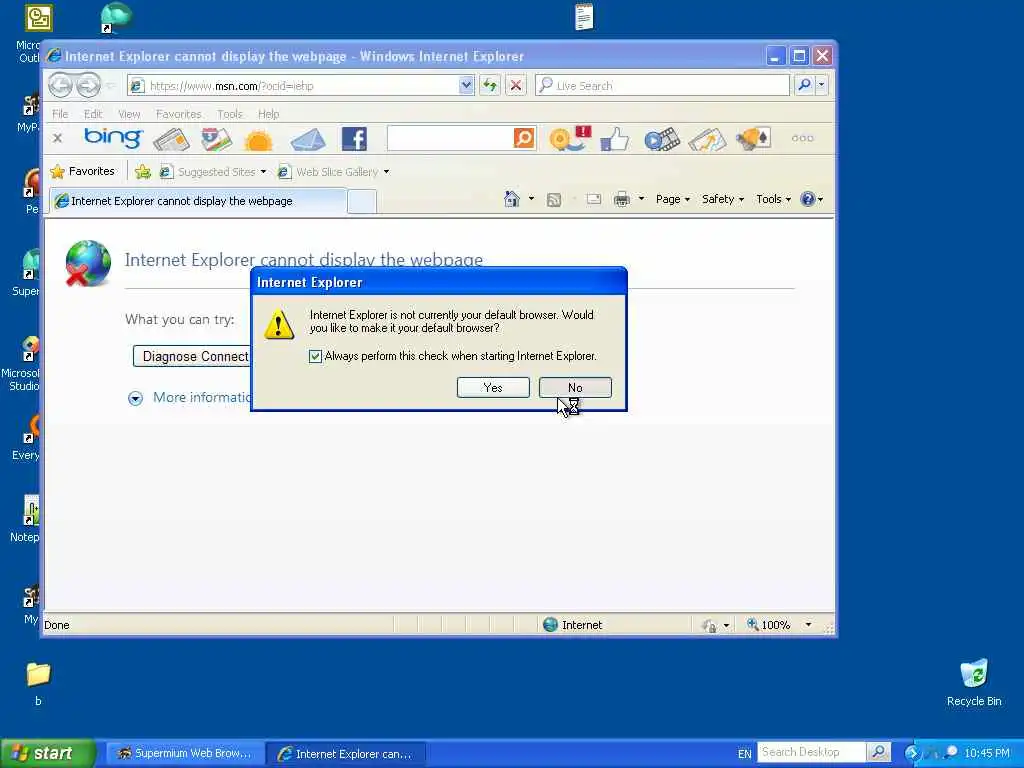
Task: Expand the Home button dropdown arrow
Action: pyautogui.click(x=531, y=199)
